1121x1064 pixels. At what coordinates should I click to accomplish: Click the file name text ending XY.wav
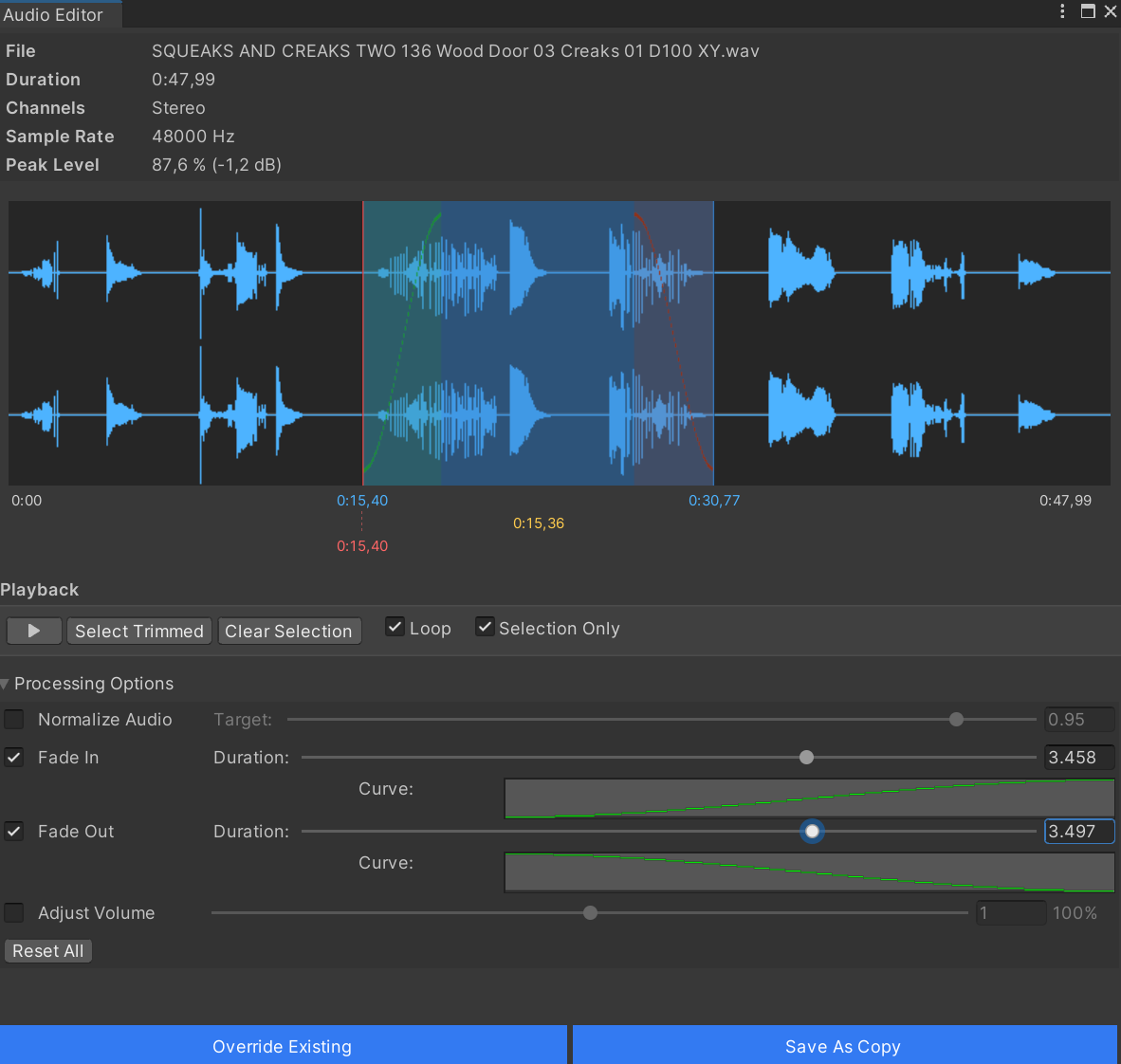(x=455, y=51)
